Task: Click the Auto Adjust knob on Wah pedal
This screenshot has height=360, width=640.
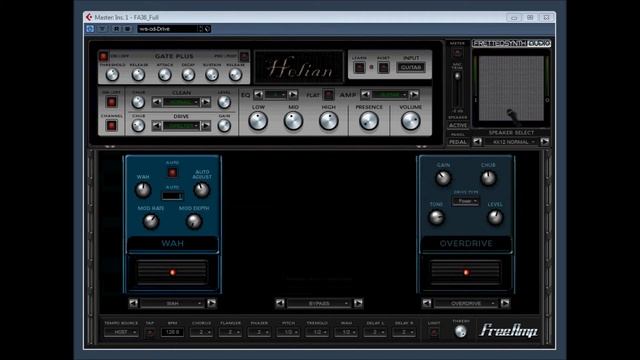Action: [x=202, y=190]
